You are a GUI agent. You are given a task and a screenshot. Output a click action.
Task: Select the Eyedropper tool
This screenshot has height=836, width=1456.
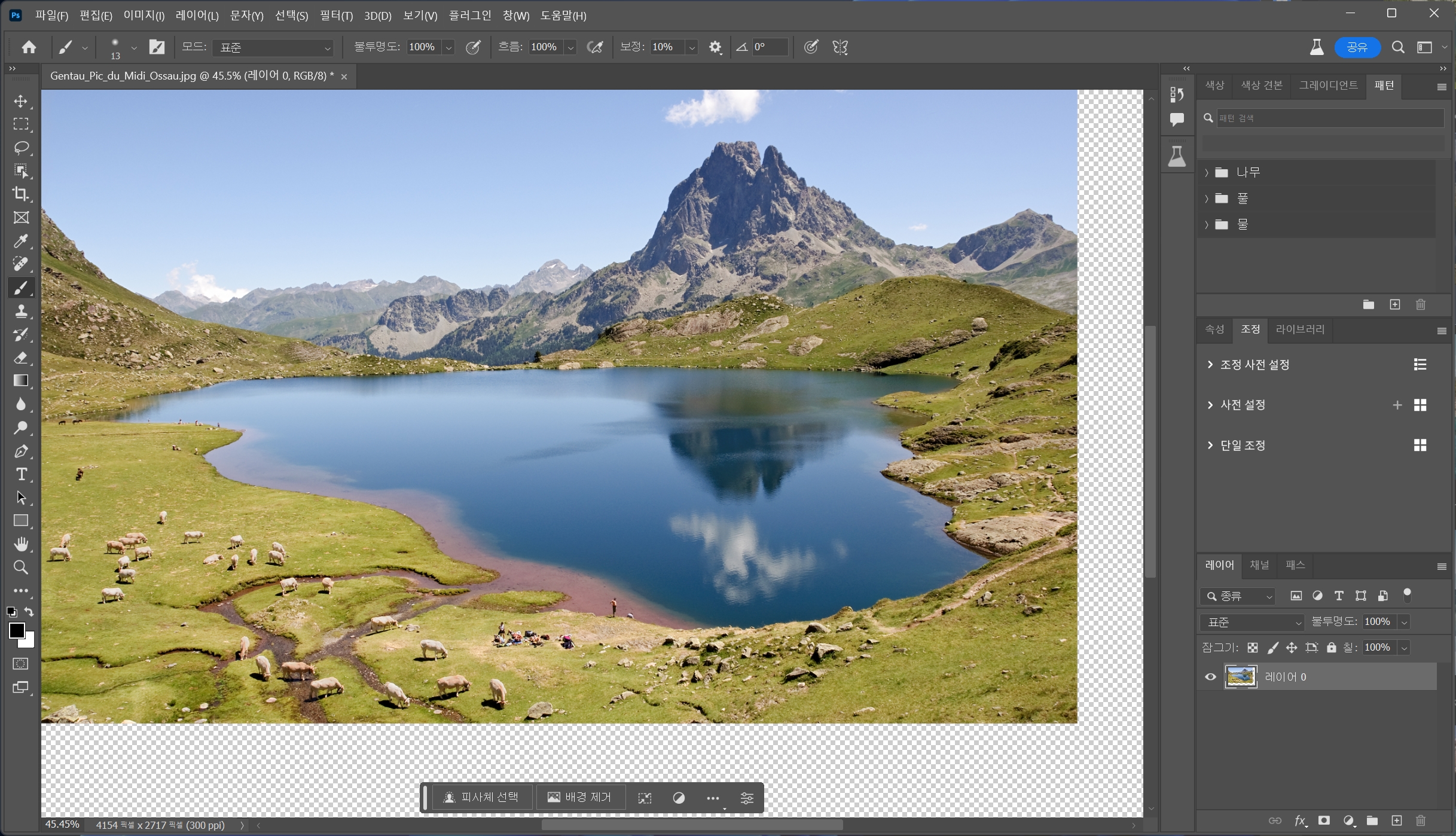21,241
